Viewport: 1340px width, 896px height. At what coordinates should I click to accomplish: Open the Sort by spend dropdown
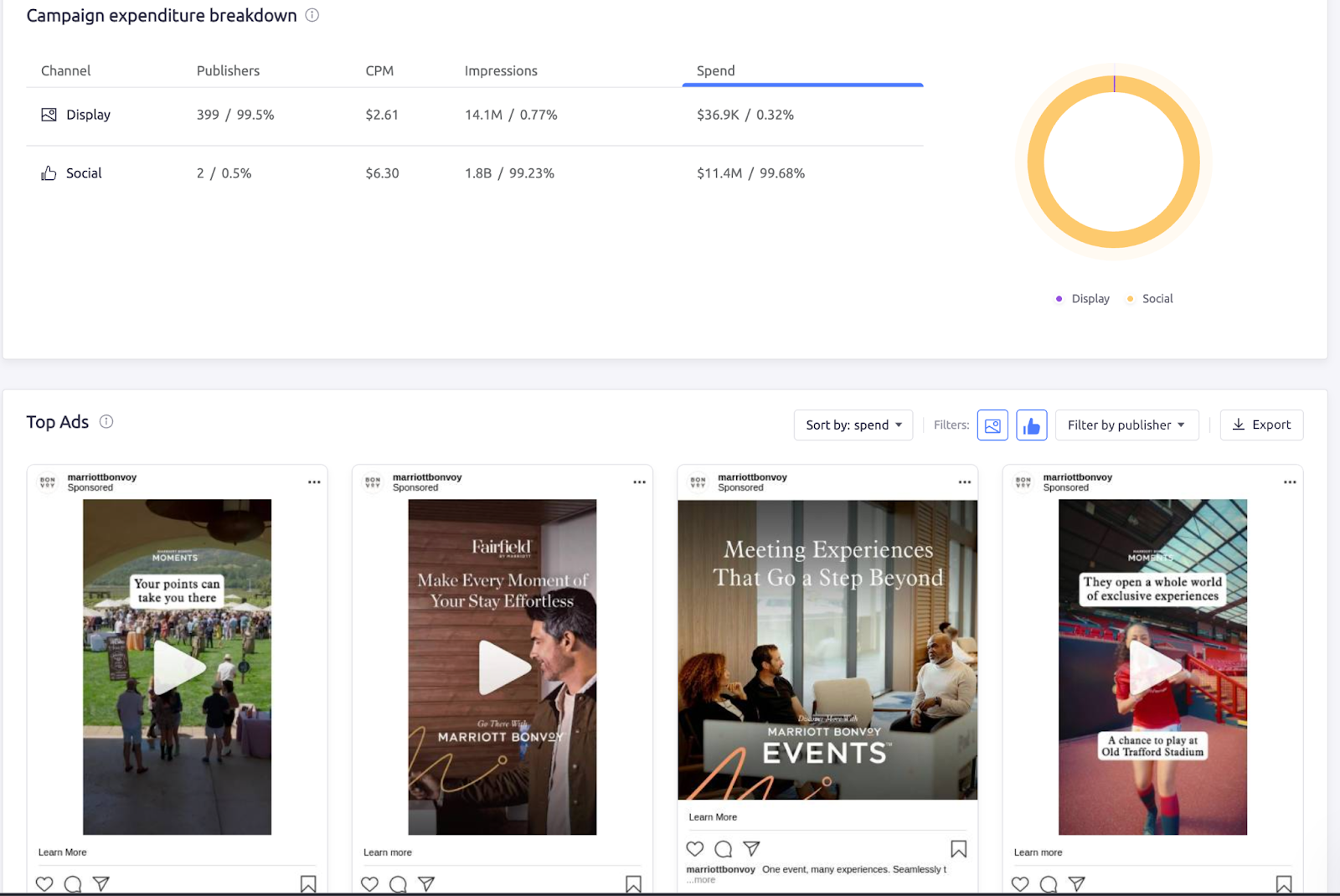853,425
